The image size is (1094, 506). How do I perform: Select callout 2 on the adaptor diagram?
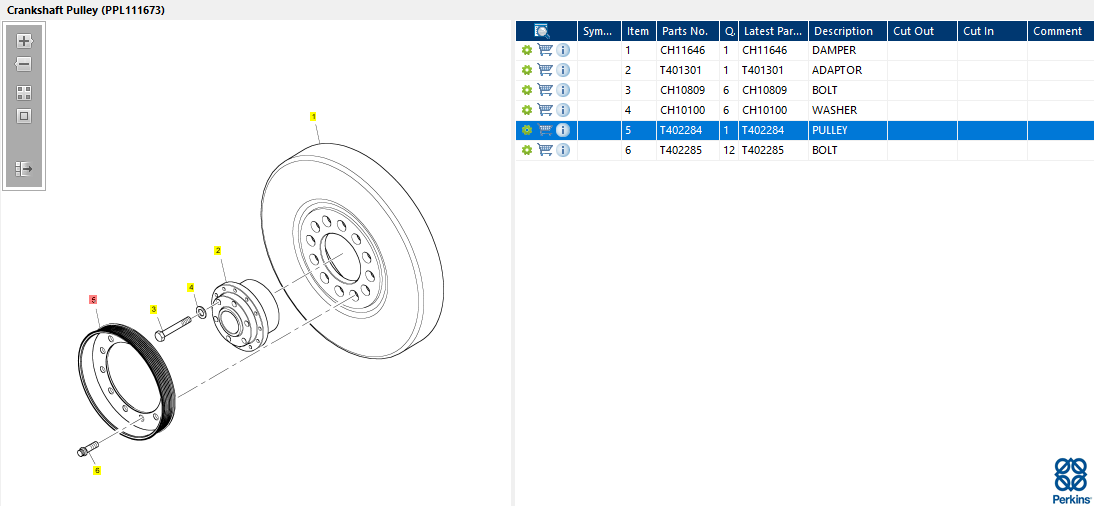tap(218, 250)
